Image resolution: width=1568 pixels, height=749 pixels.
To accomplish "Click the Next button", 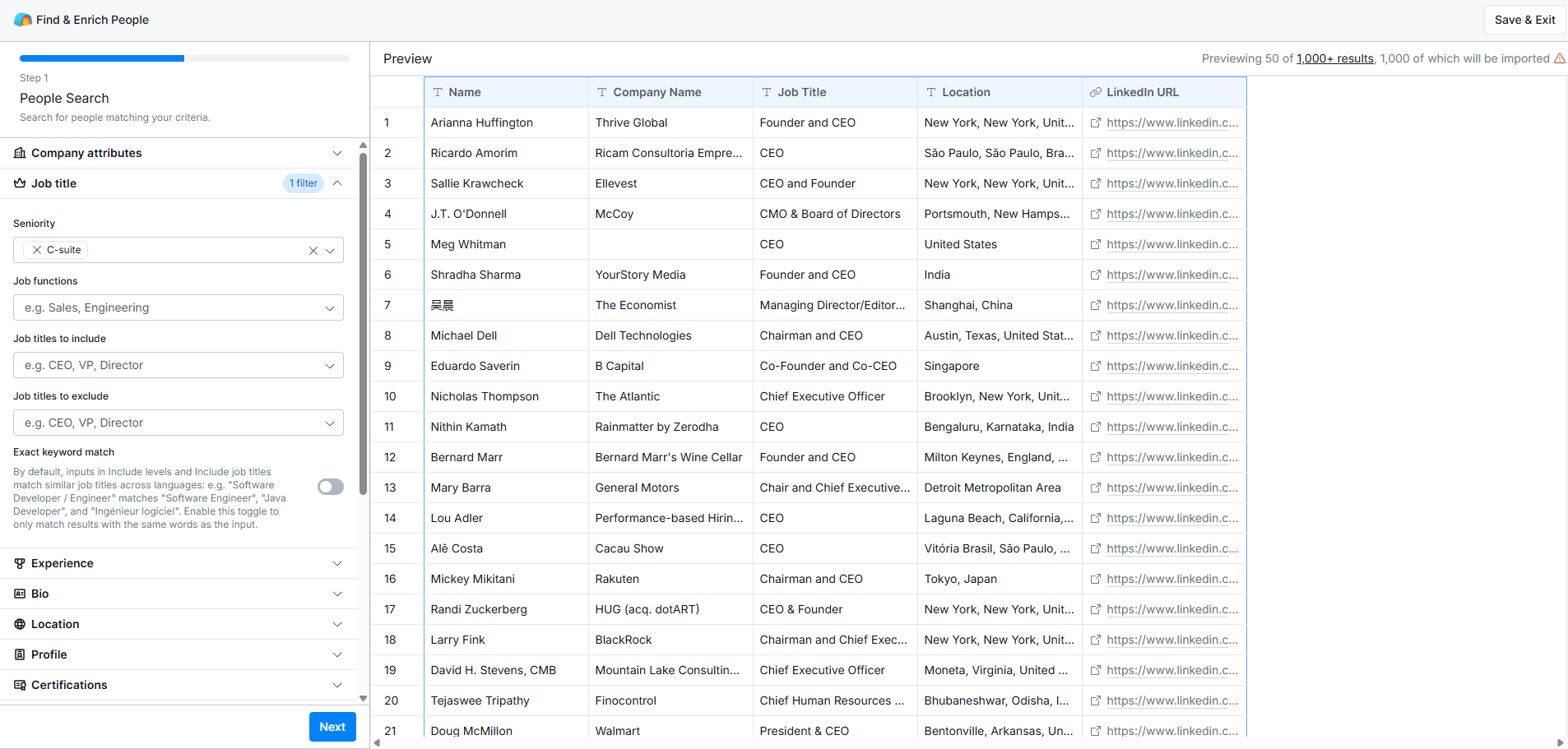I will pos(332,727).
